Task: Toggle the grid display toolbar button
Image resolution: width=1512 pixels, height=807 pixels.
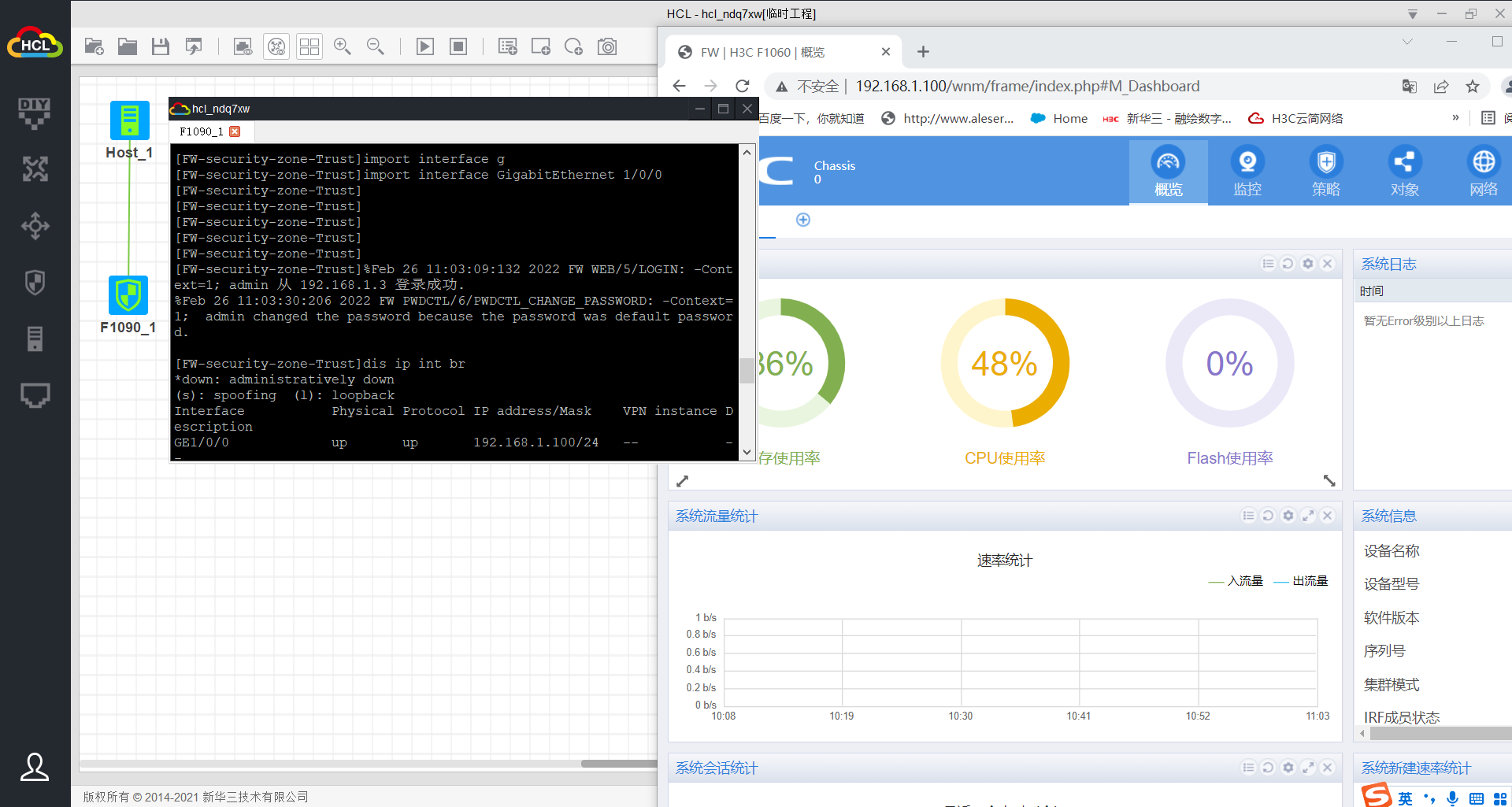Action: [309, 46]
